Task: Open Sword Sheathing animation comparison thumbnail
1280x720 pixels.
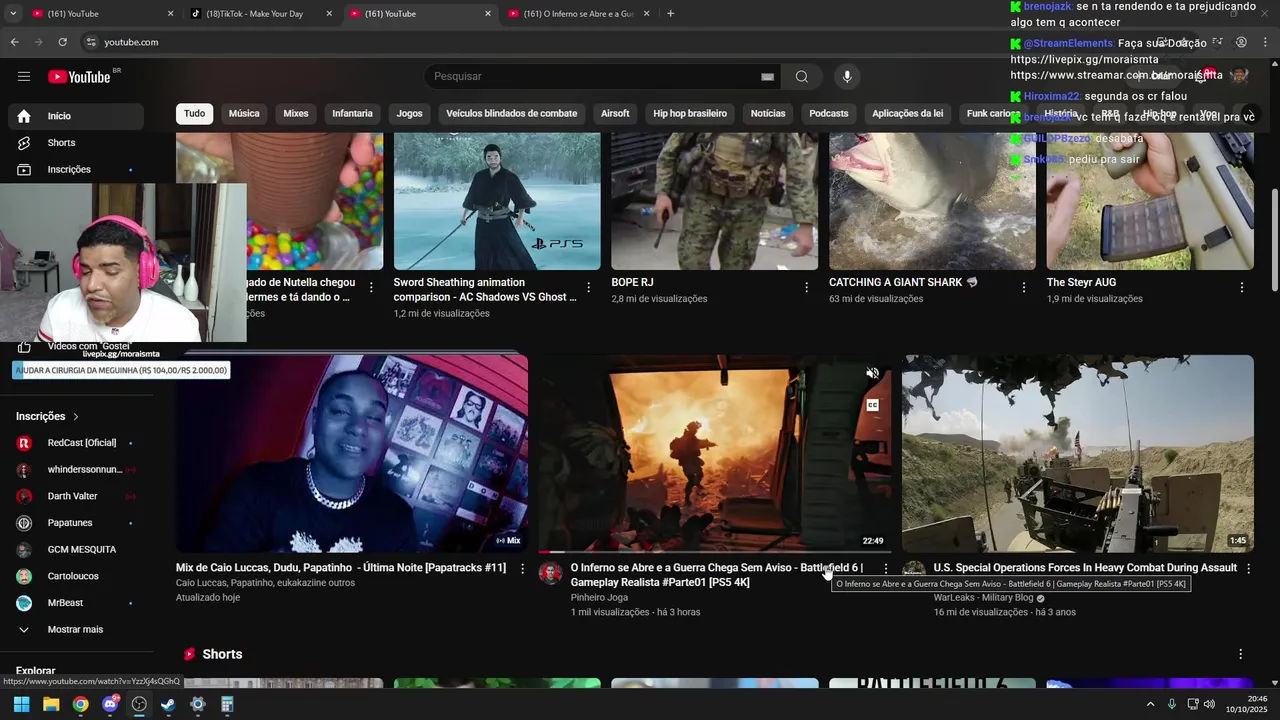Action: click(497, 201)
